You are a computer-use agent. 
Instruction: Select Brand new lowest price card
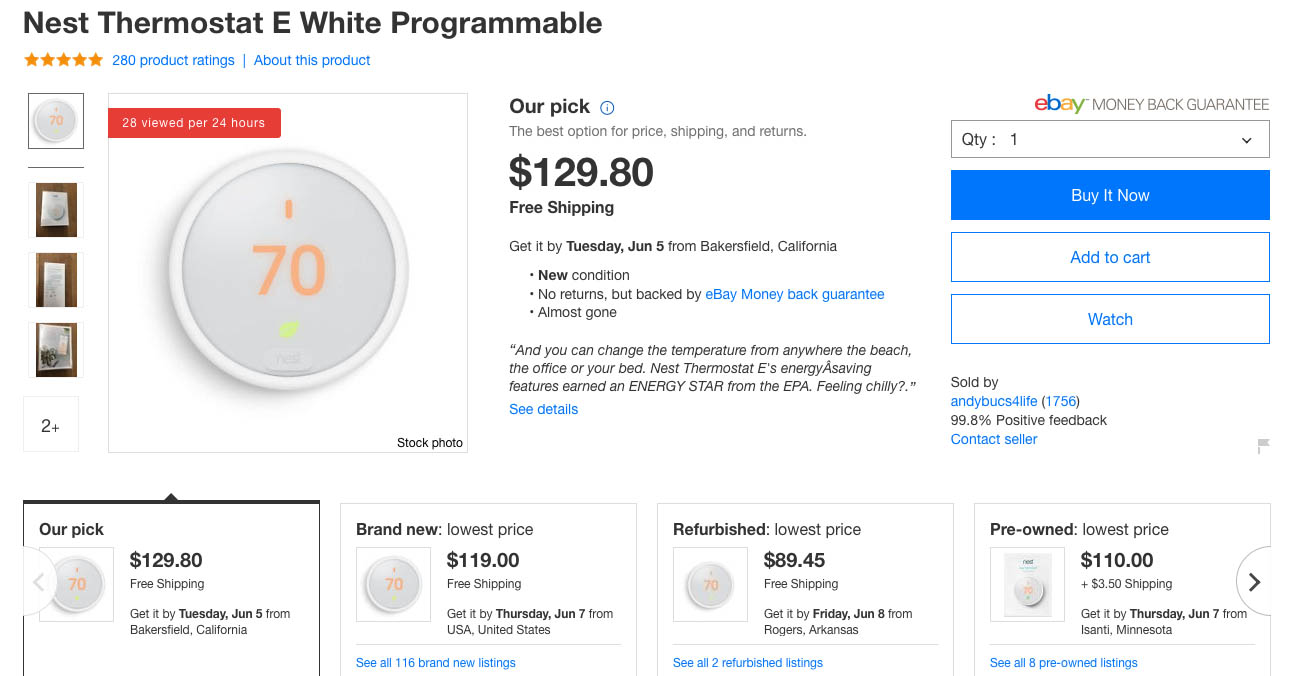488,589
